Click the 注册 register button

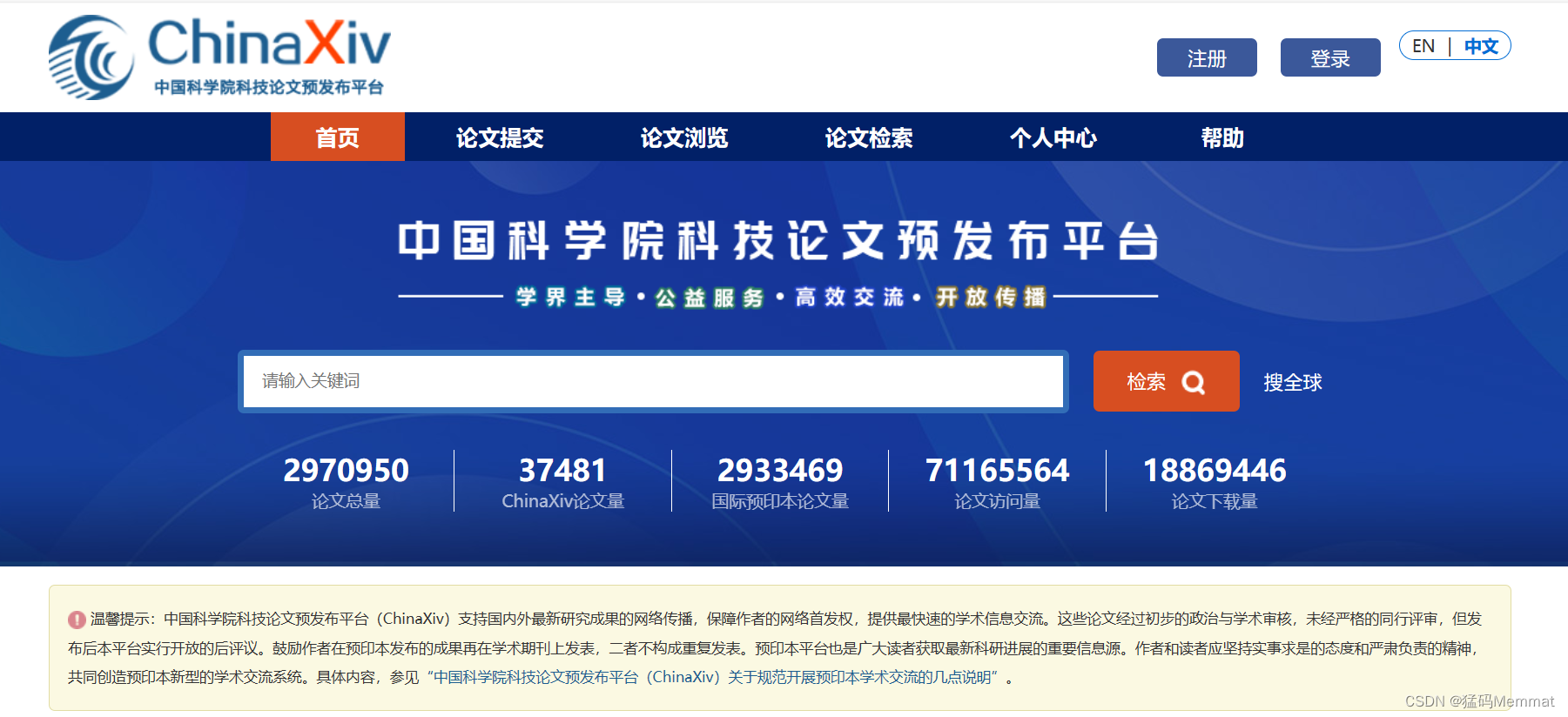point(1207,57)
